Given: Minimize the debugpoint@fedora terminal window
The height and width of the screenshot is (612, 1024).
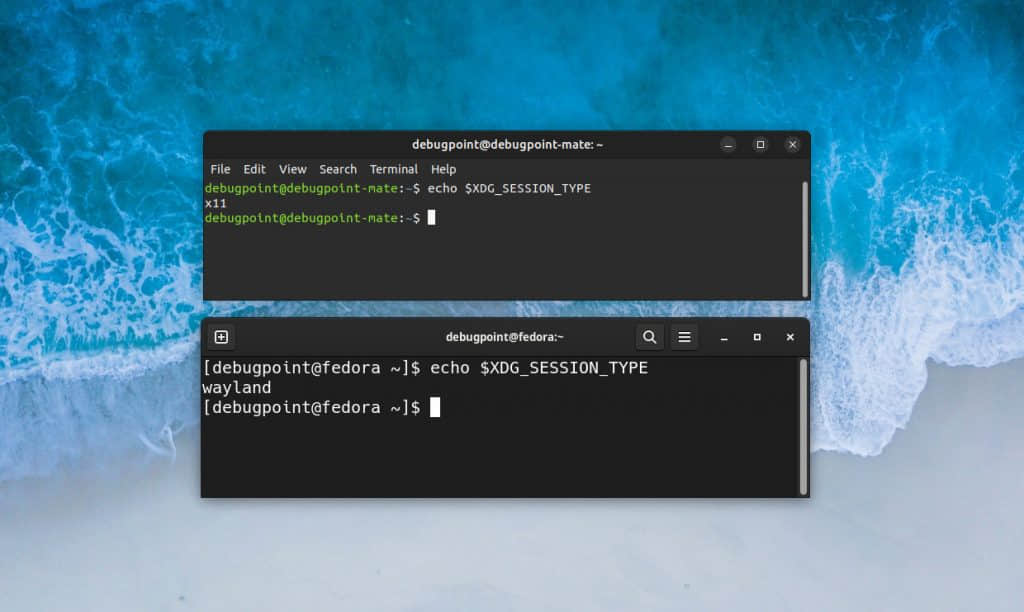Looking at the screenshot, I should (x=724, y=338).
